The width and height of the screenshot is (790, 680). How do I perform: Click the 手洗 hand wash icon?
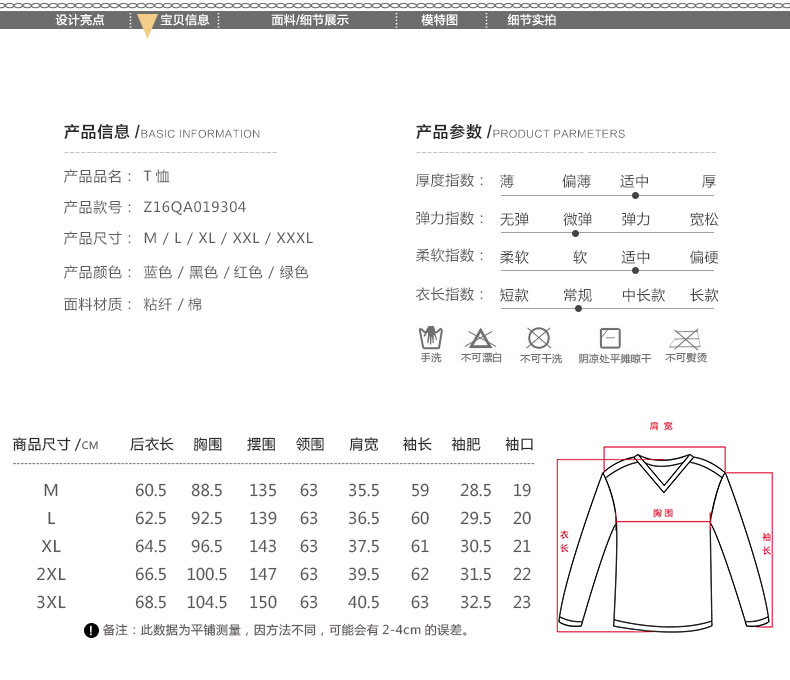tap(431, 338)
